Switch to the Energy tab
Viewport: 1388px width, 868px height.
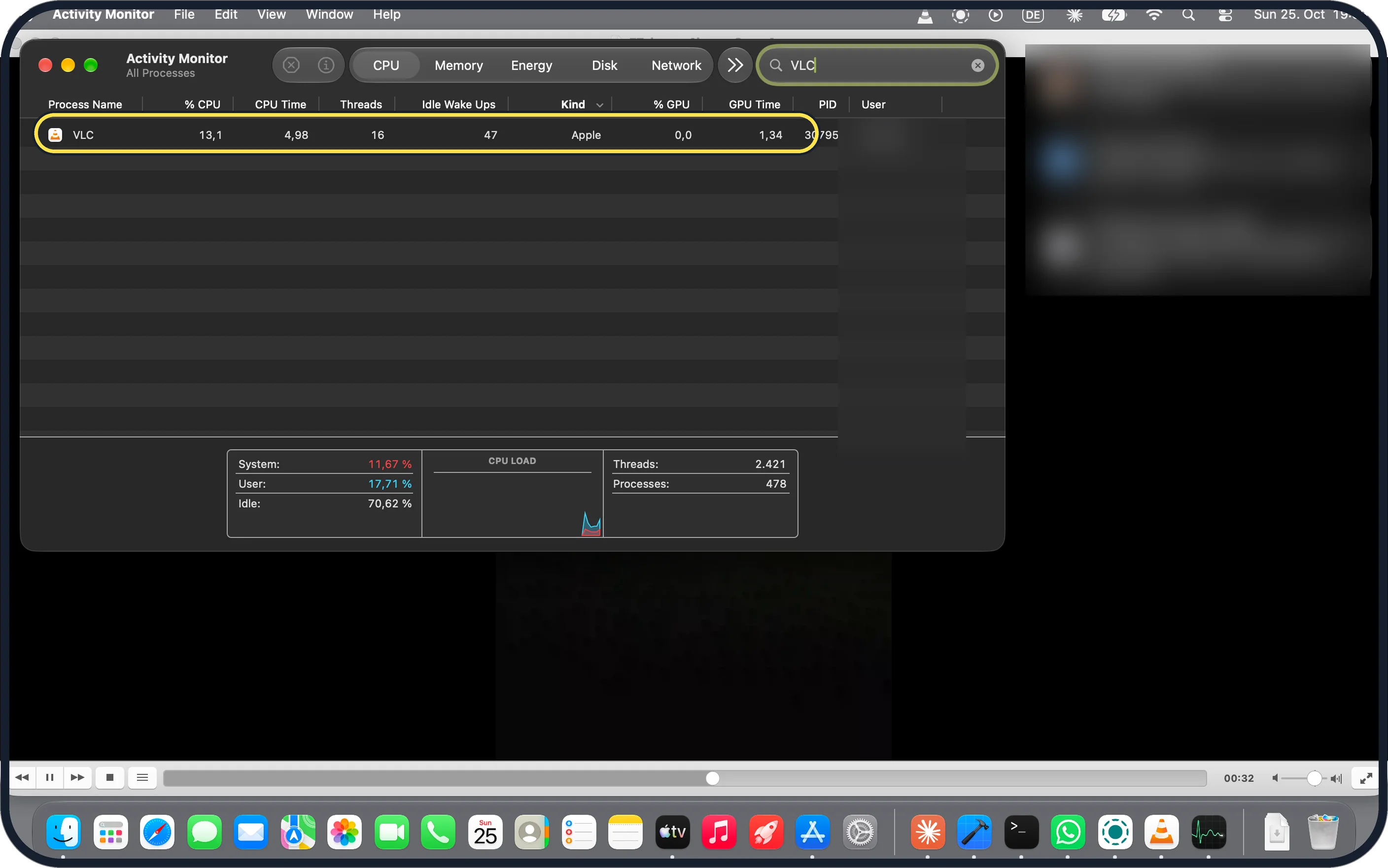(531, 66)
